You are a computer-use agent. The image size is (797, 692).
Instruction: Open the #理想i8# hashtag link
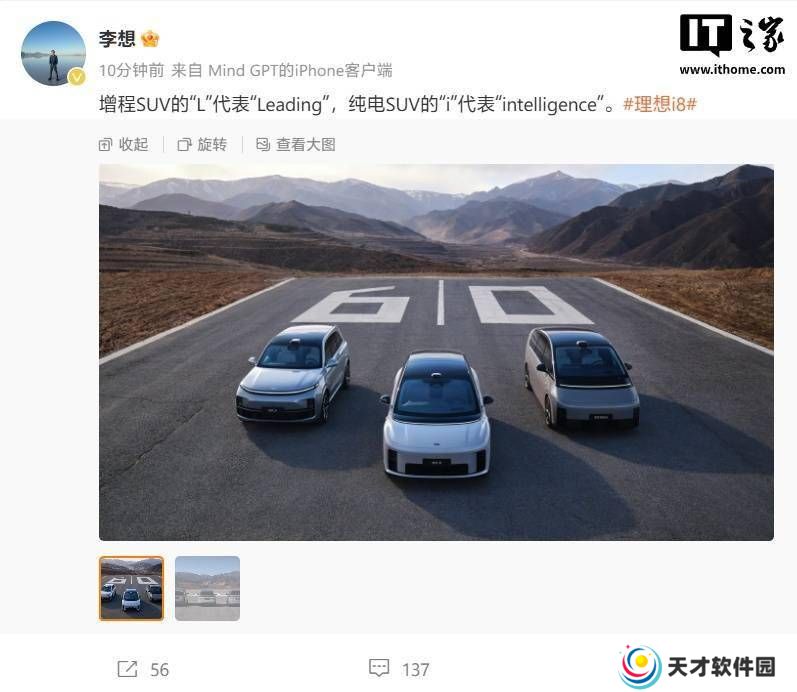[x=660, y=104]
